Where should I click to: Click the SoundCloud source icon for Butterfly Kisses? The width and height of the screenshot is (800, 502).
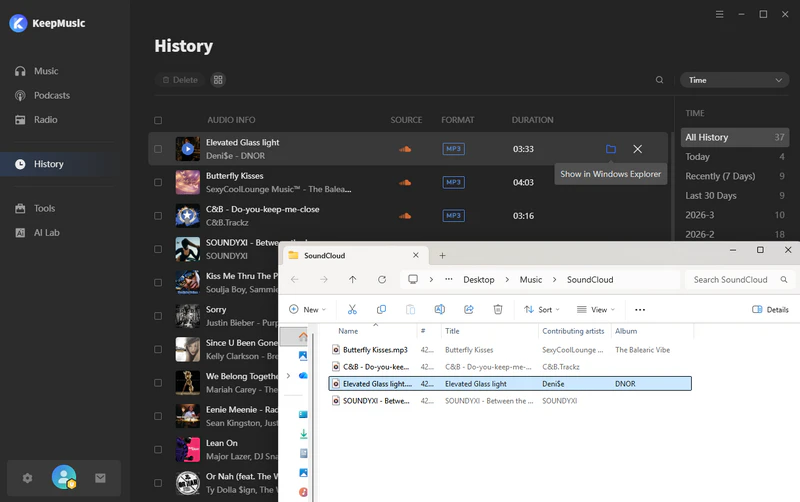pos(405,182)
